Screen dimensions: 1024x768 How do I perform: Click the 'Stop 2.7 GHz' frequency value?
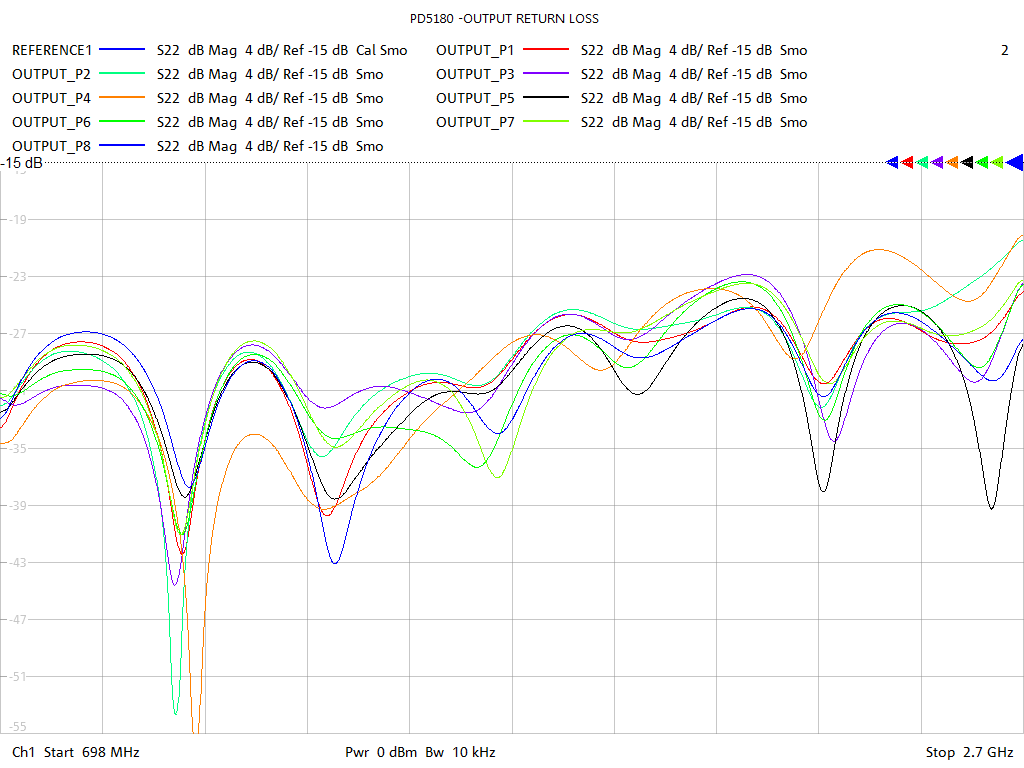pos(969,752)
